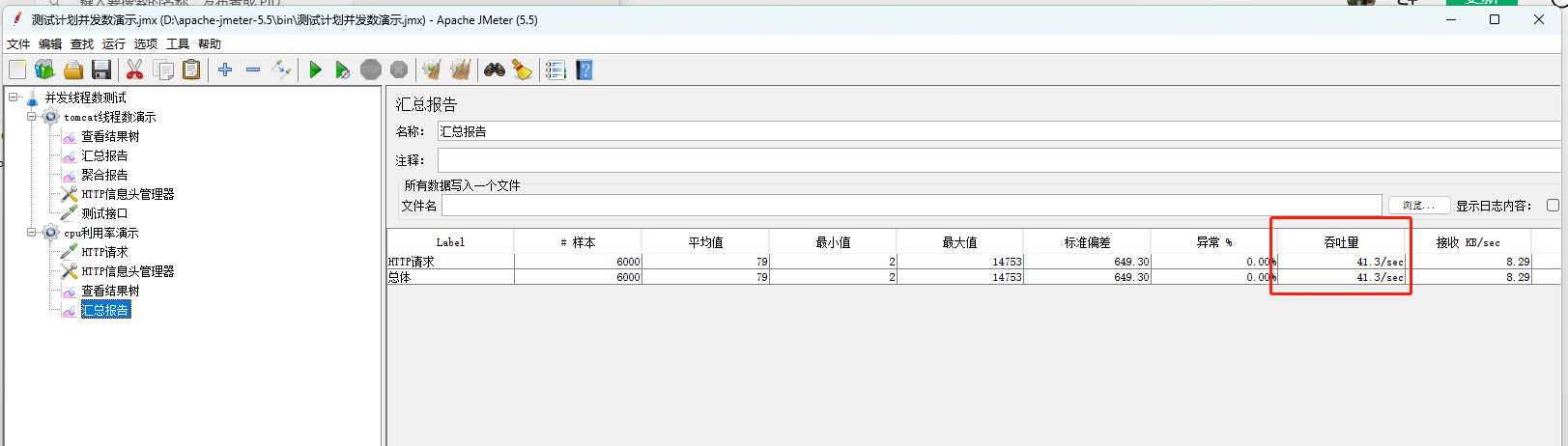Viewport: 1568px width, 446px height.
Task: Click the 文件名 input field
Action: pos(910,206)
